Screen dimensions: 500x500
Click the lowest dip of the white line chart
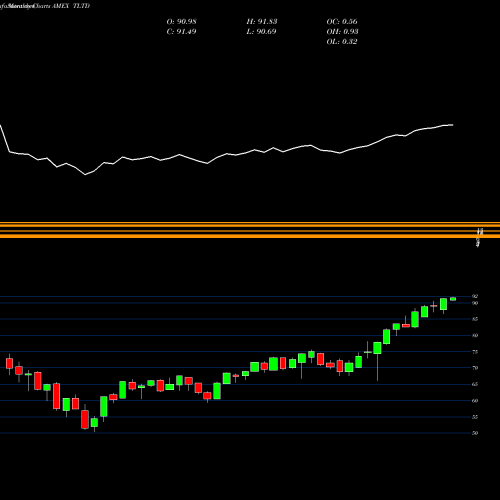[x=85, y=174]
